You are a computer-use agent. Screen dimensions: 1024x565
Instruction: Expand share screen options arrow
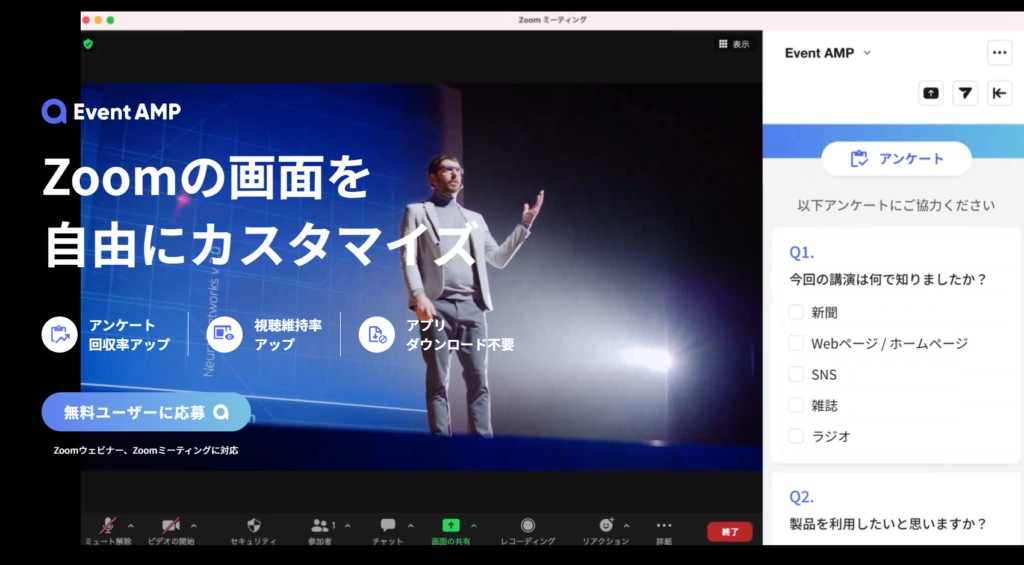473,526
